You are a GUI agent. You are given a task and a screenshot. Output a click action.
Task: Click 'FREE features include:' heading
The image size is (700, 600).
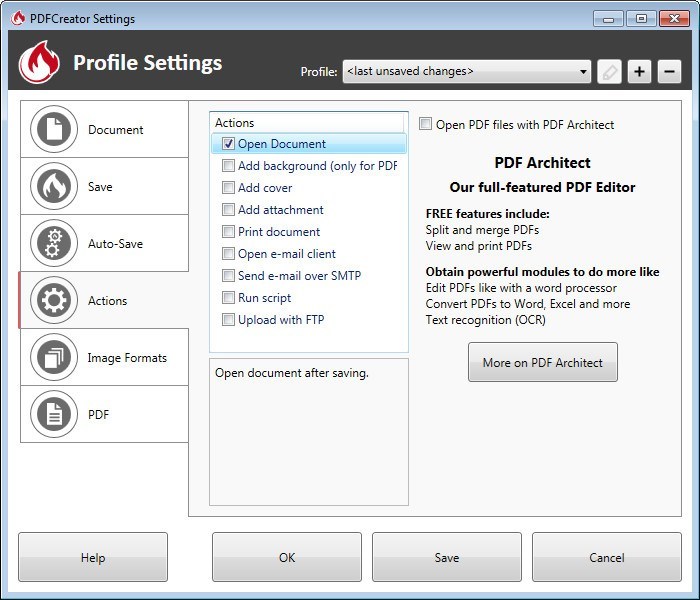tap(488, 214)
